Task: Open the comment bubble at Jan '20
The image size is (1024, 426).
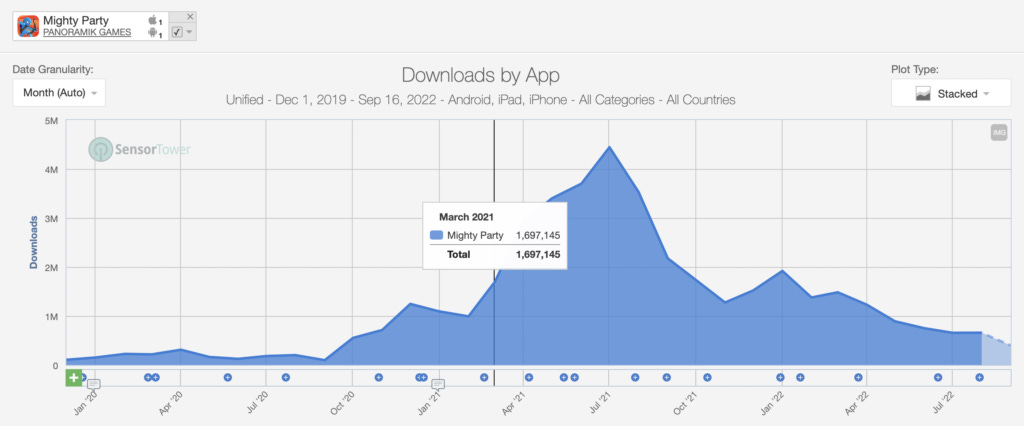Action: tap(93, 384)
